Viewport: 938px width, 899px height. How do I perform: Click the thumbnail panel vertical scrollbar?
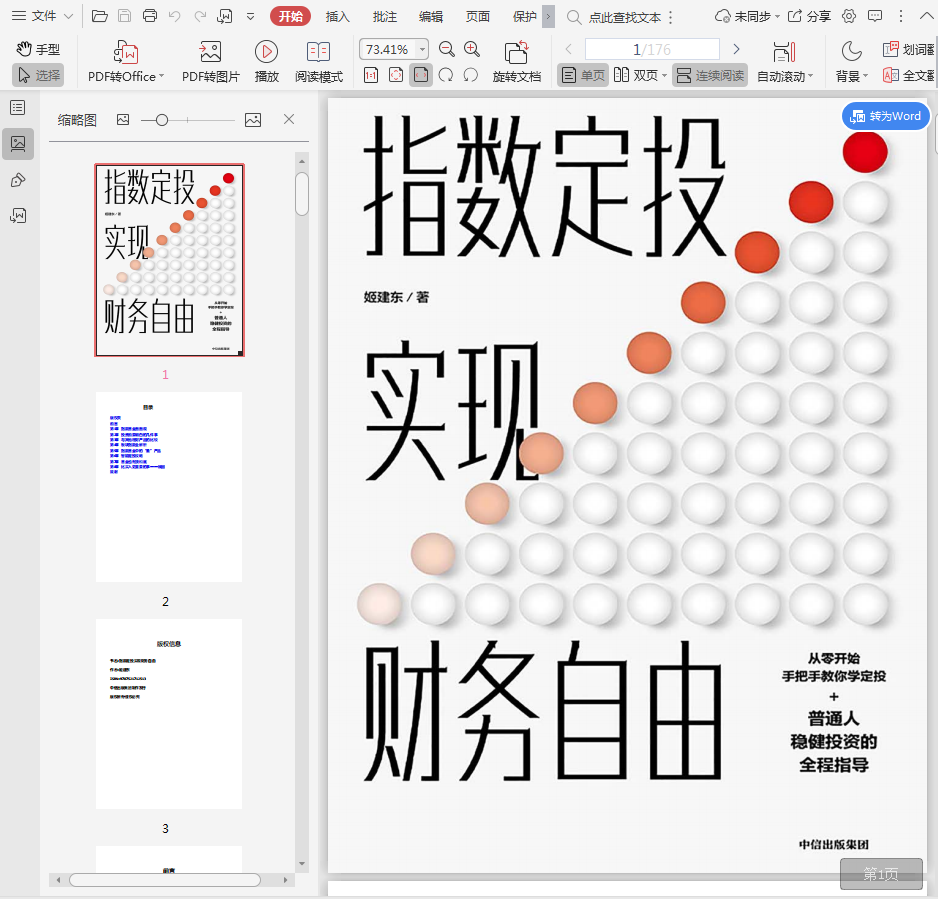(x=302, y=193)
